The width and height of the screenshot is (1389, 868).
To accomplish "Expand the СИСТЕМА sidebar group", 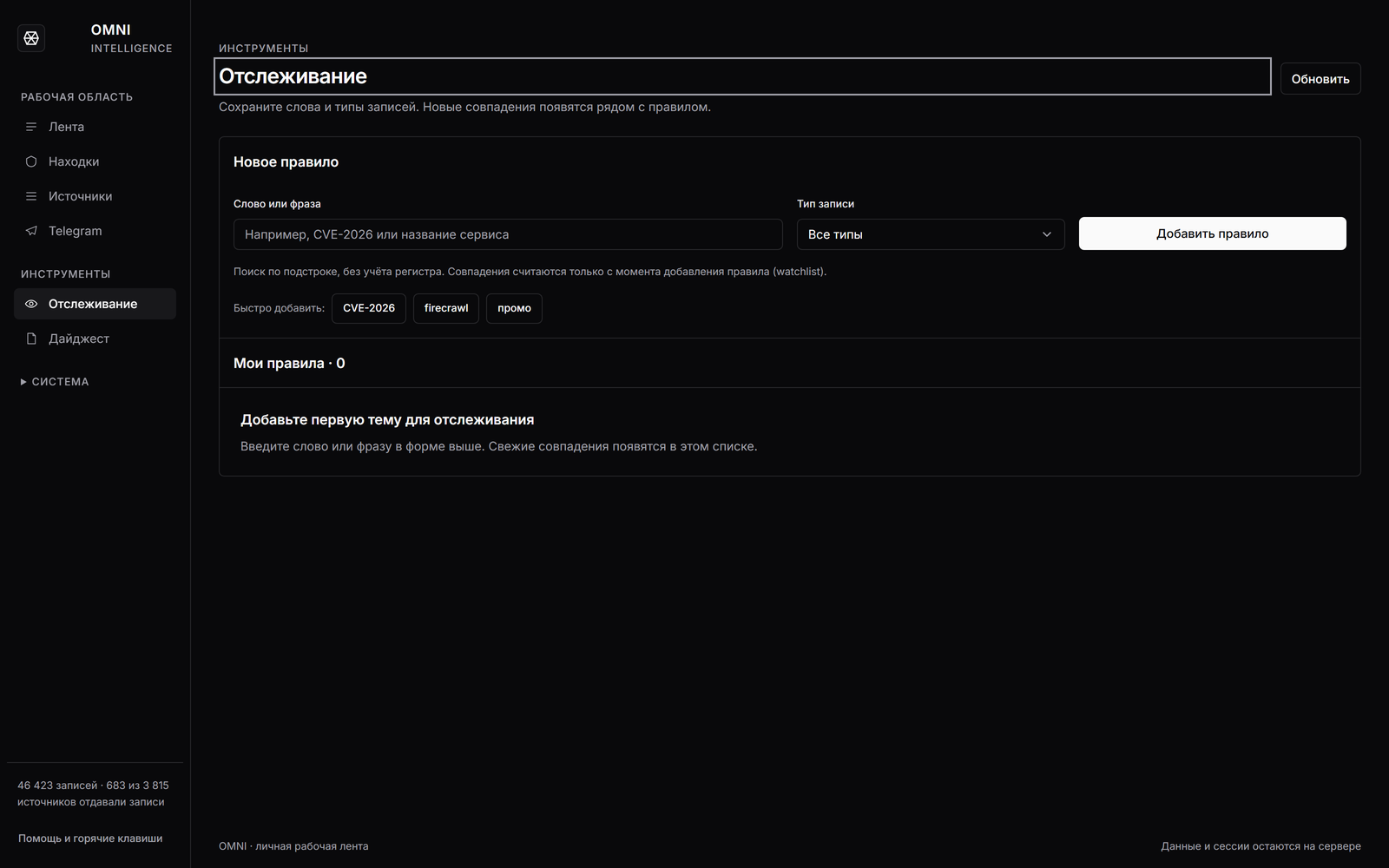I will [55, 382].
